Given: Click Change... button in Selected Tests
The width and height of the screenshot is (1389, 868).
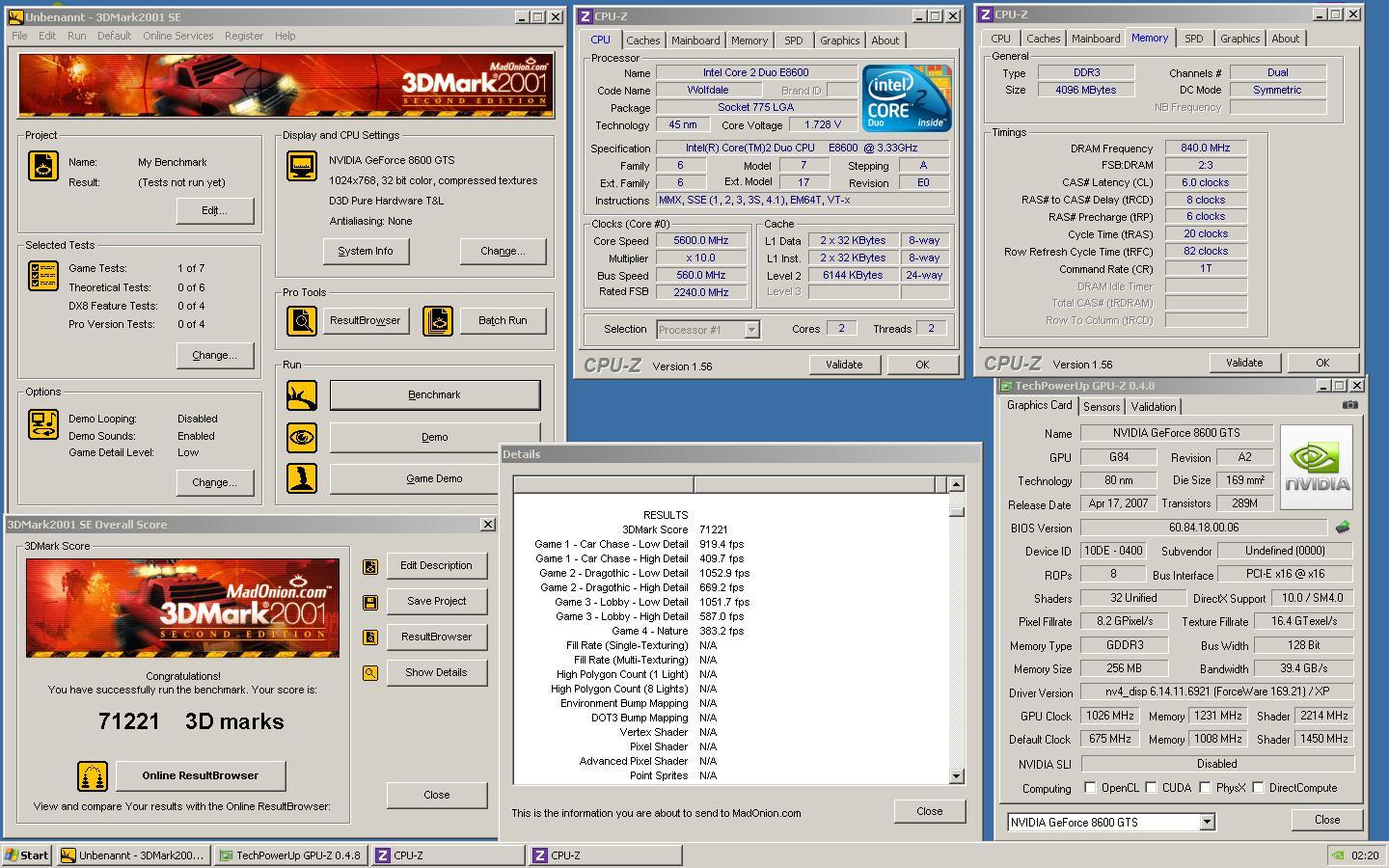Looking at the screenshot, I should (215, 355).
